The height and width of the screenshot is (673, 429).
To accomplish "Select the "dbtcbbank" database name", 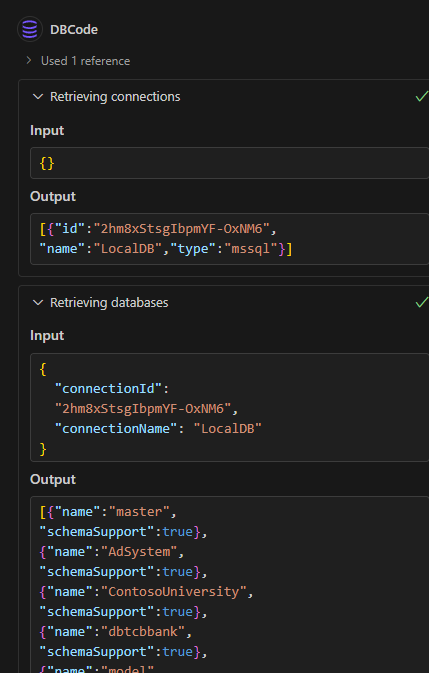I will [143, 631].
